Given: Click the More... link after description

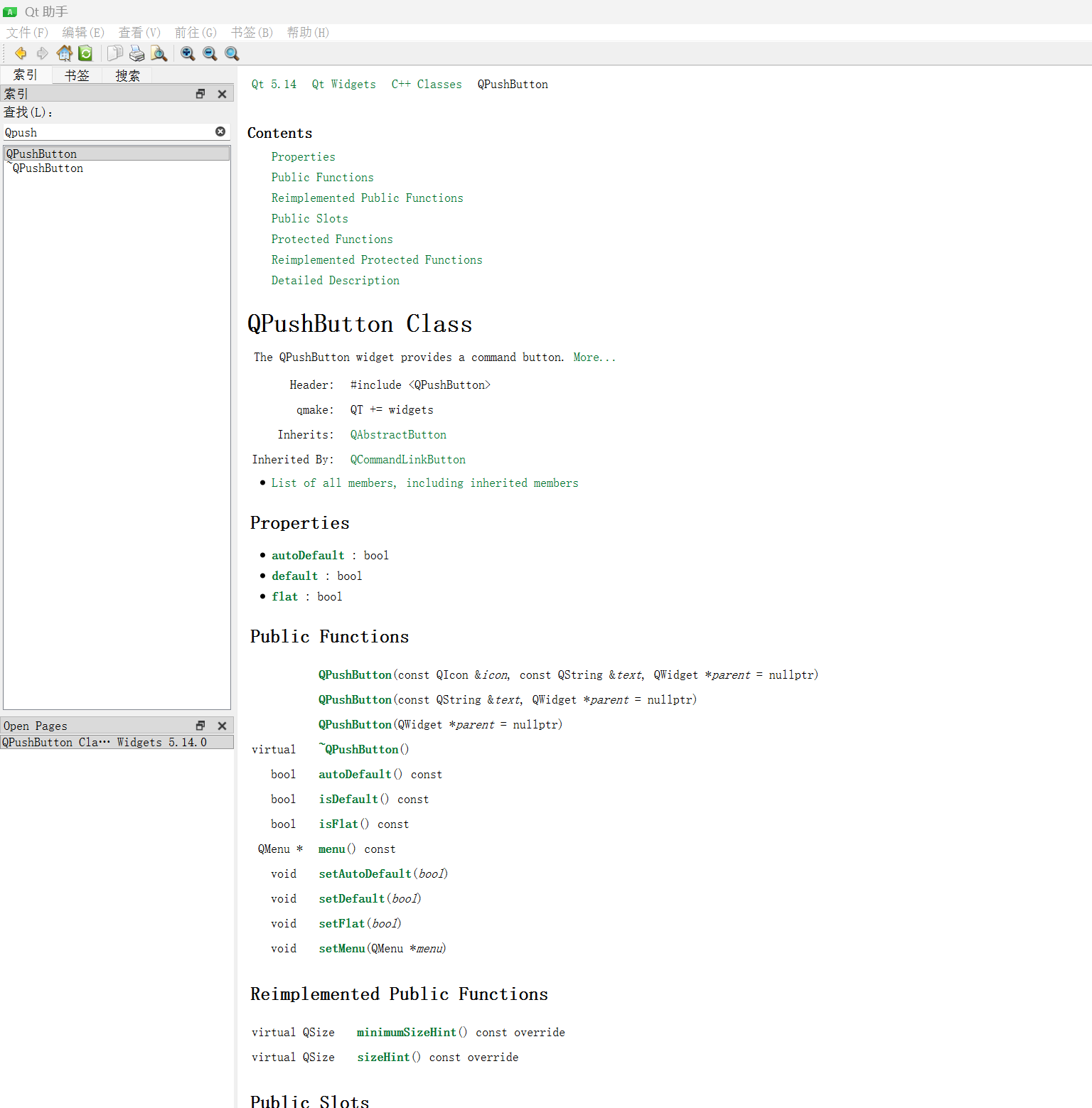Looking at the screenshot, I should point(594,357).
